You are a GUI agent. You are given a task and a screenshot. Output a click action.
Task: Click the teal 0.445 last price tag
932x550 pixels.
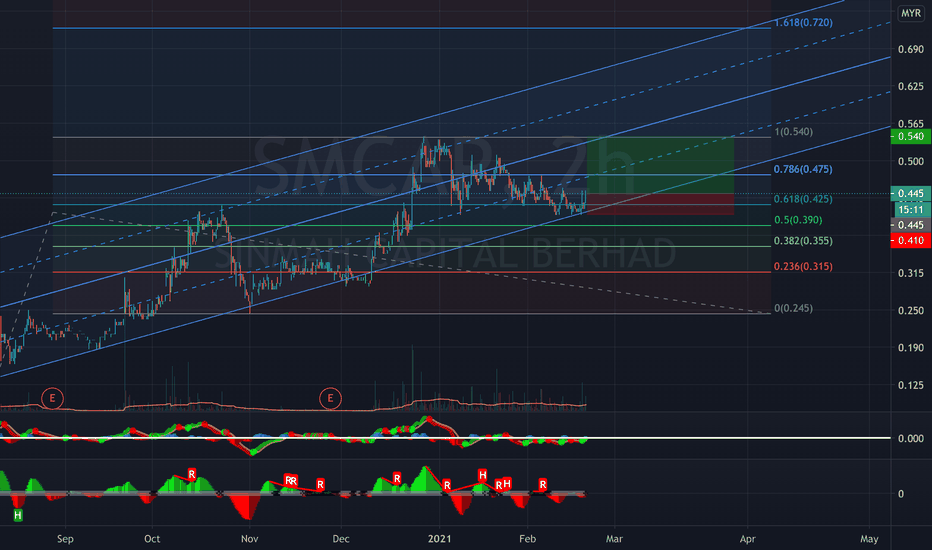[x=911, y=193]
